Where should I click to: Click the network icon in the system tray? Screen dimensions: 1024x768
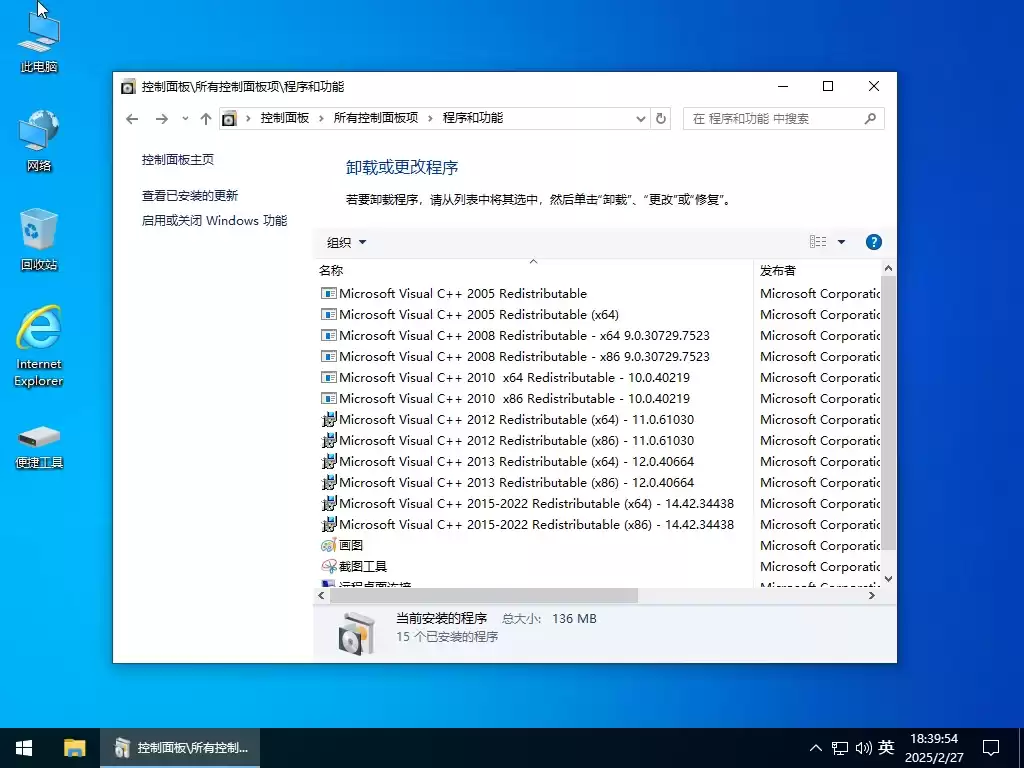pos(840,747)
